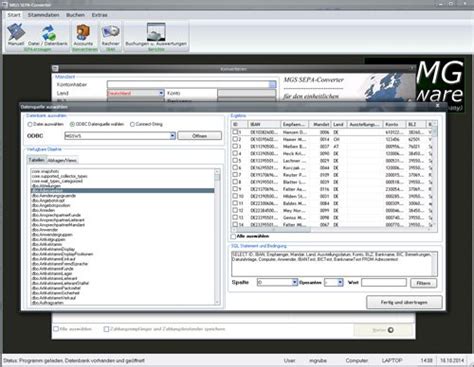Click in the Wert filter input field
Viewport: 474px width, 367px height.
[x=384, y=283]
